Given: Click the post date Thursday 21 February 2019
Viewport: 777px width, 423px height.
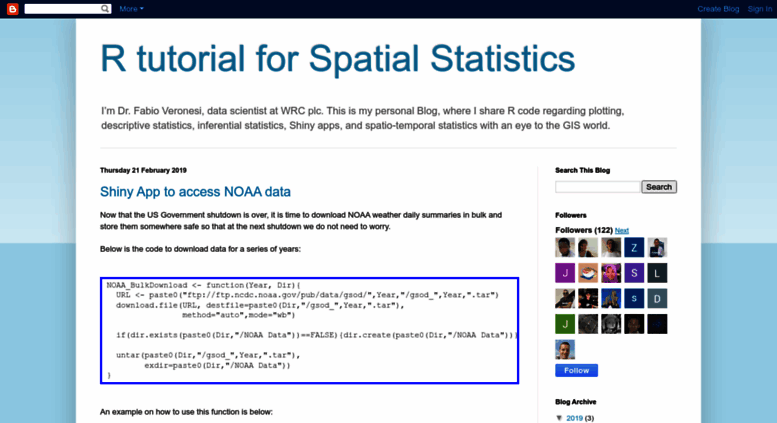Looking at the screenshot, I should point(143,170).
